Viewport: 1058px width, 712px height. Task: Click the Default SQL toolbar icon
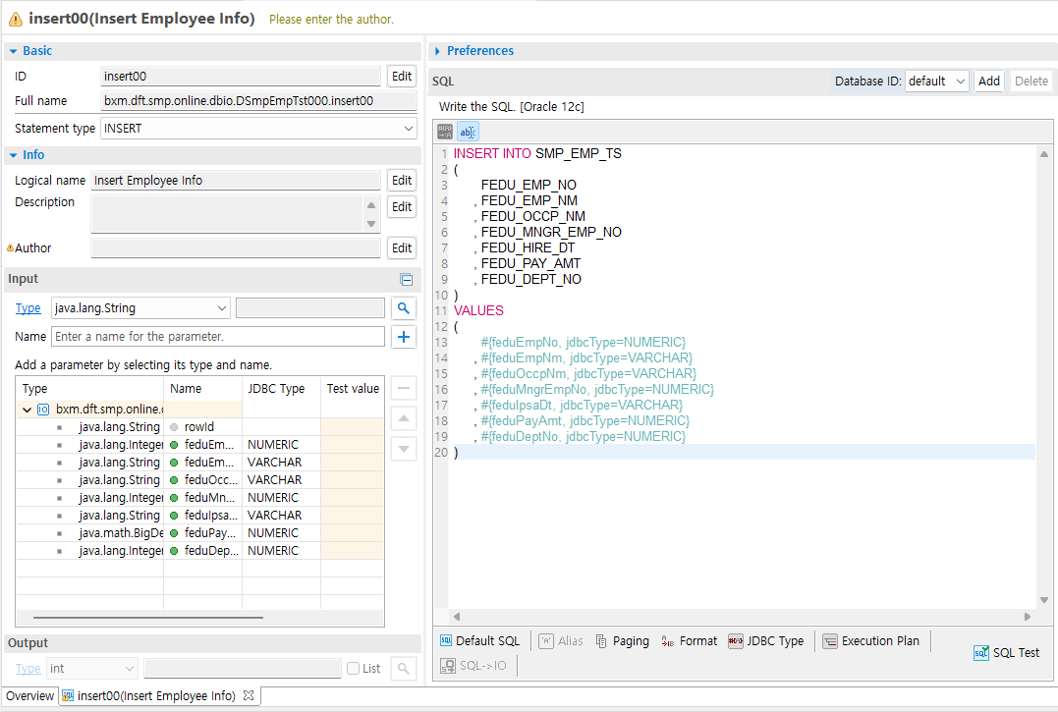pos(446,641)
